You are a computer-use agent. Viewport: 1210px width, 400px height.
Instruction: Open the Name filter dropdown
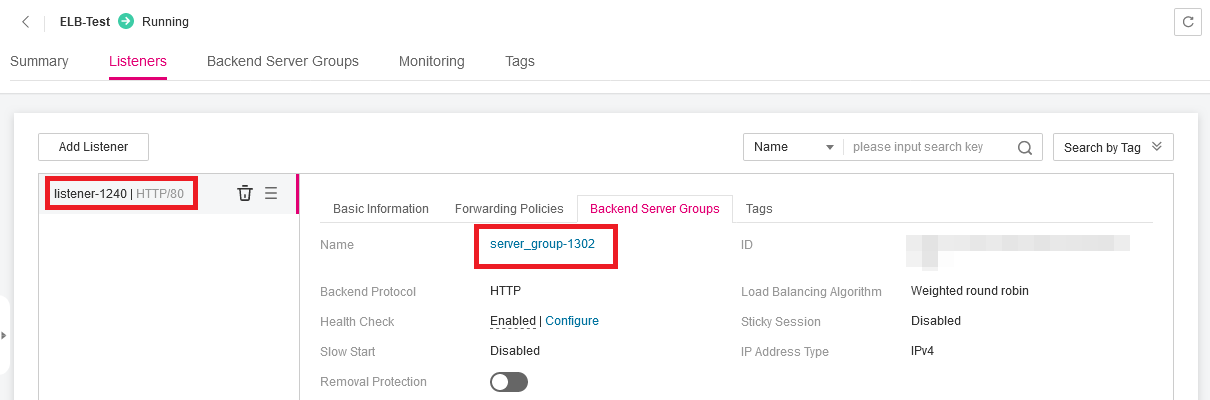(x=794, y=147)
